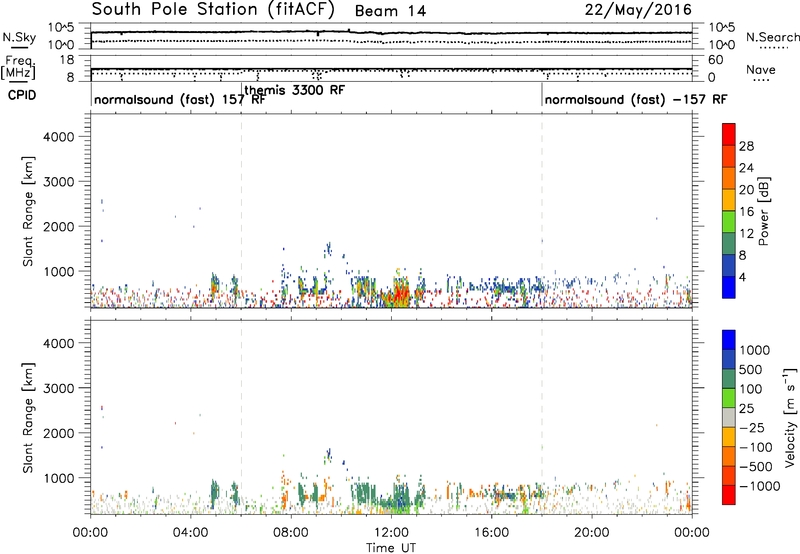
Task: Select the "Freq. [MHz]" axis label
Action: 19,67
